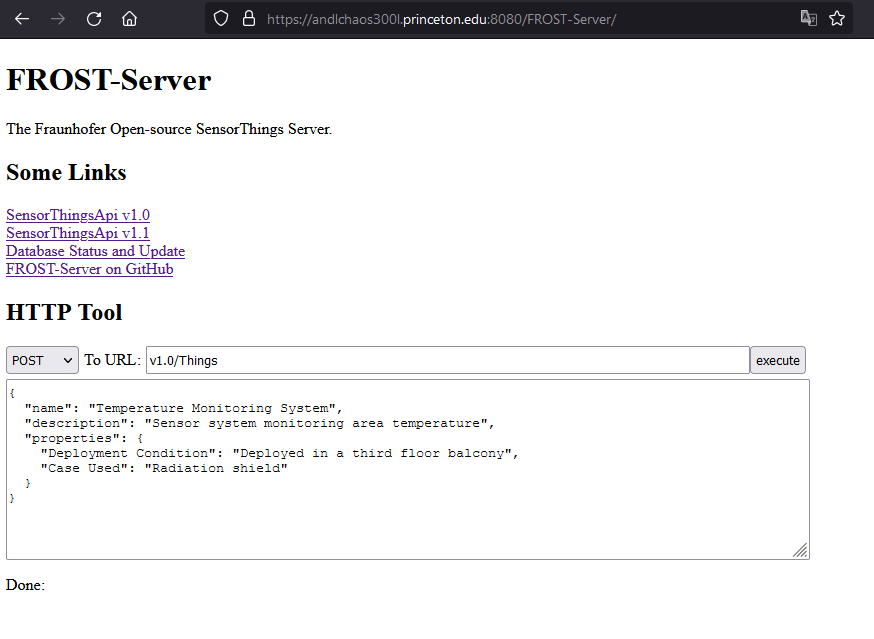The height and width of the screenshot is (639, 874).
Task: Reload the FROST-Server page
Action: tap(94, 18)
